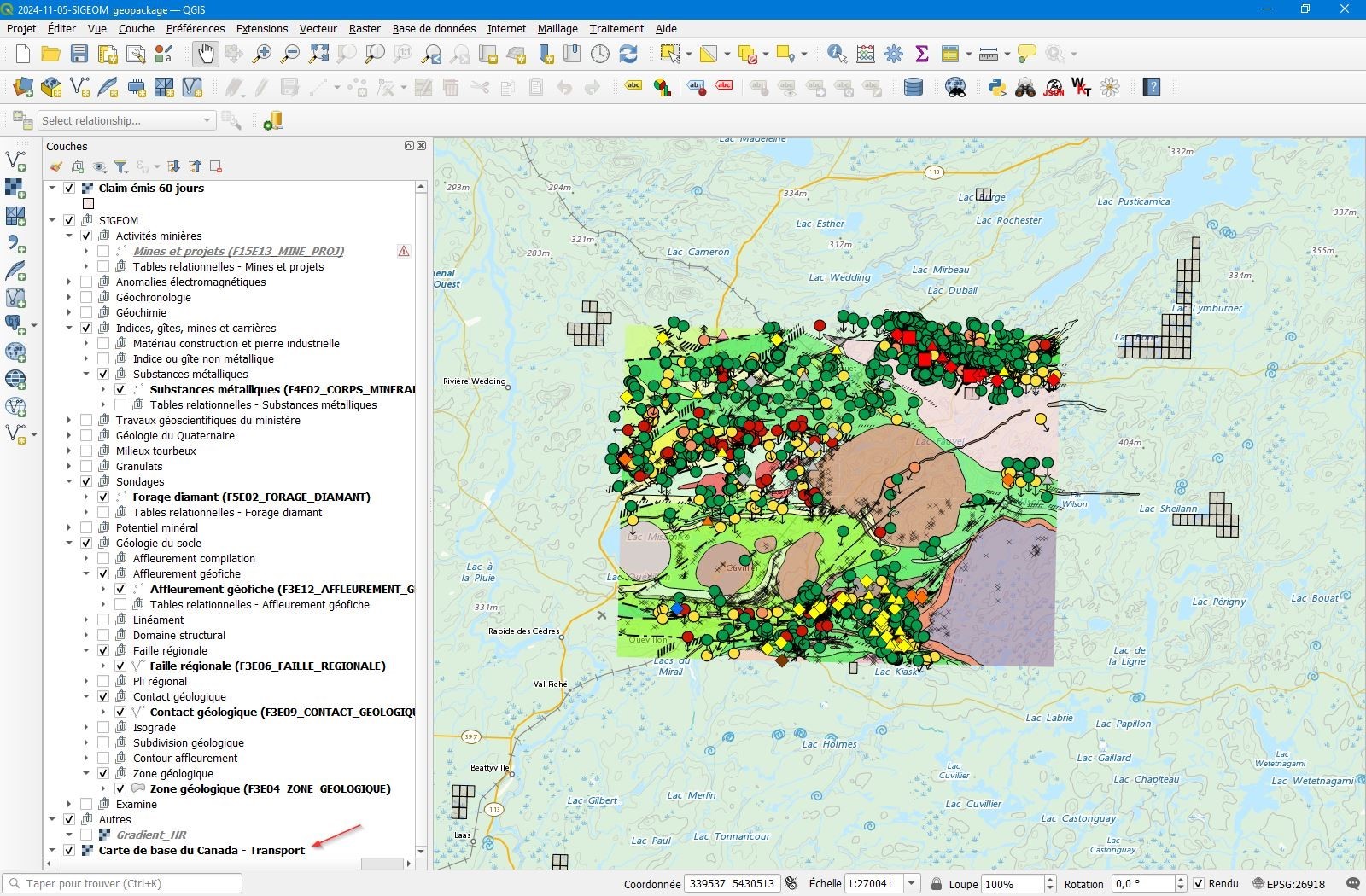This screenshot has width=1366, height=896.
Task: Open the Échelle scale dropdown arrow
Action: pos(912,883)
